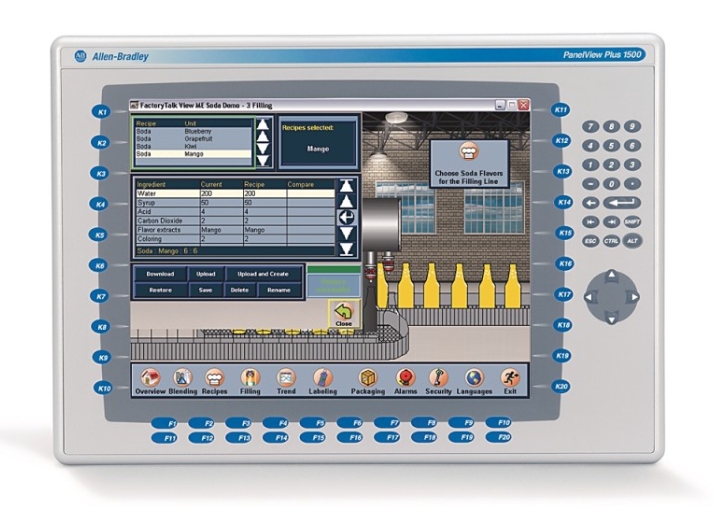714x507 pixels.
Task: Click the ALT key
Action: coord(632,241)
